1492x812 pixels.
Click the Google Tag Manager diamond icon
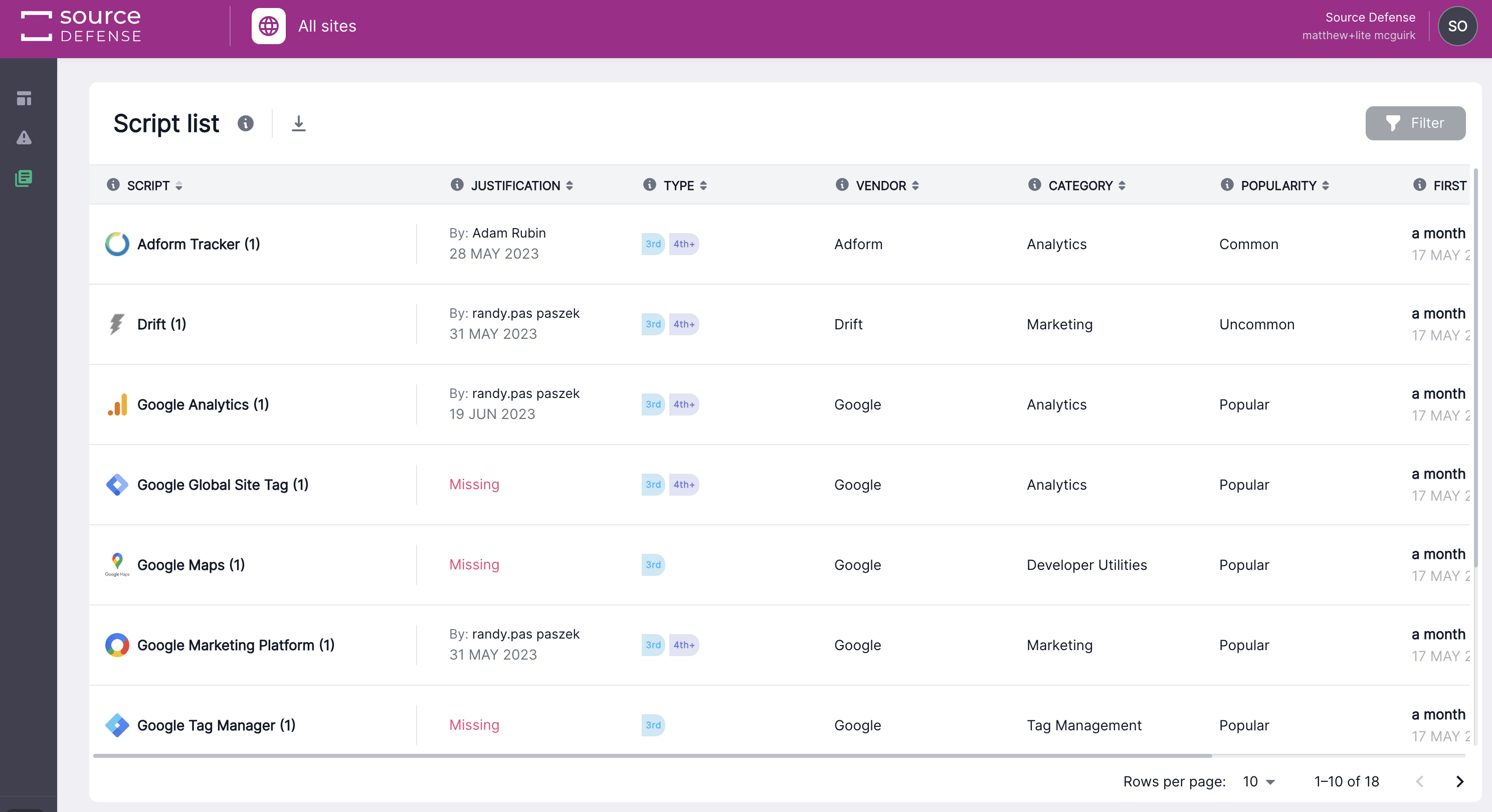pyautogui.click(x=117, y=725)
